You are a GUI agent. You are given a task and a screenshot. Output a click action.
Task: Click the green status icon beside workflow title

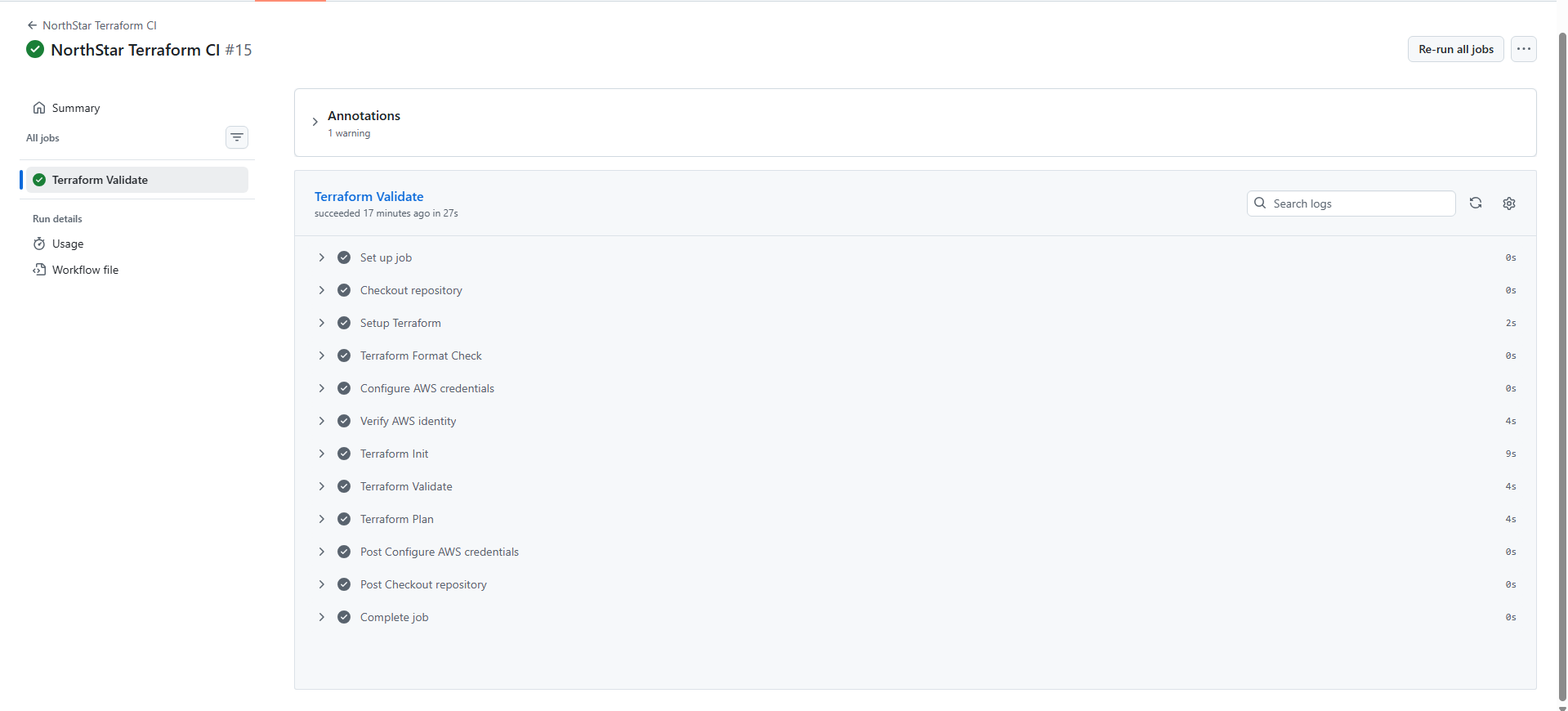click(35, 49)
